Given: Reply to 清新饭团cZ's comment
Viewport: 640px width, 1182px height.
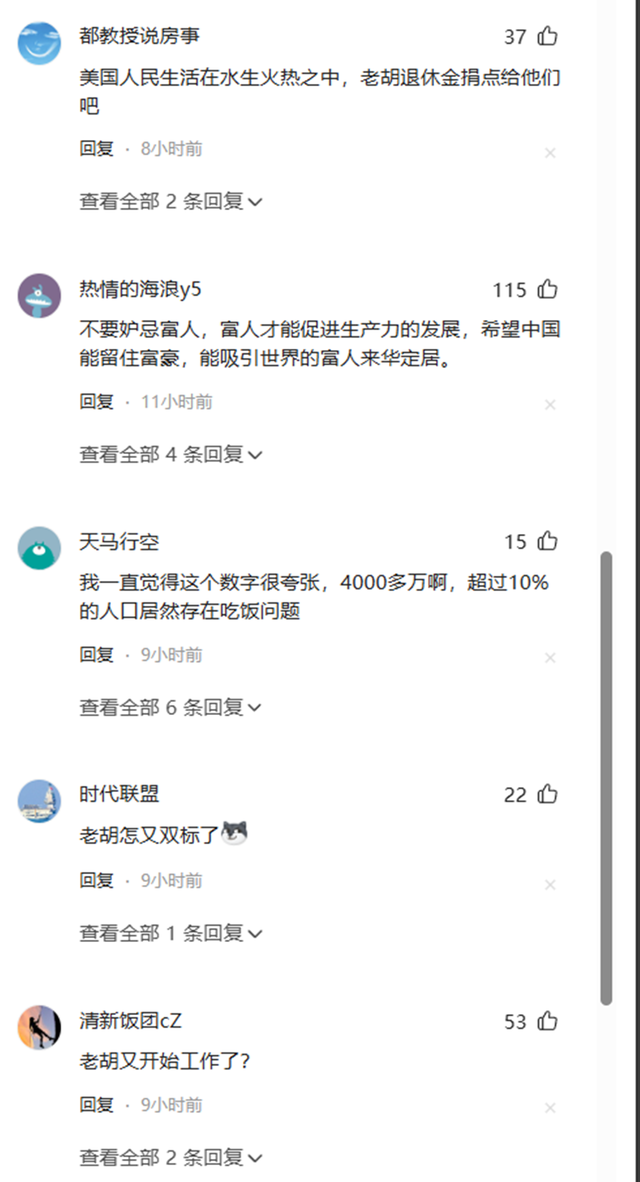Looking at the screenshot, I should click(x=96, y=1105).
